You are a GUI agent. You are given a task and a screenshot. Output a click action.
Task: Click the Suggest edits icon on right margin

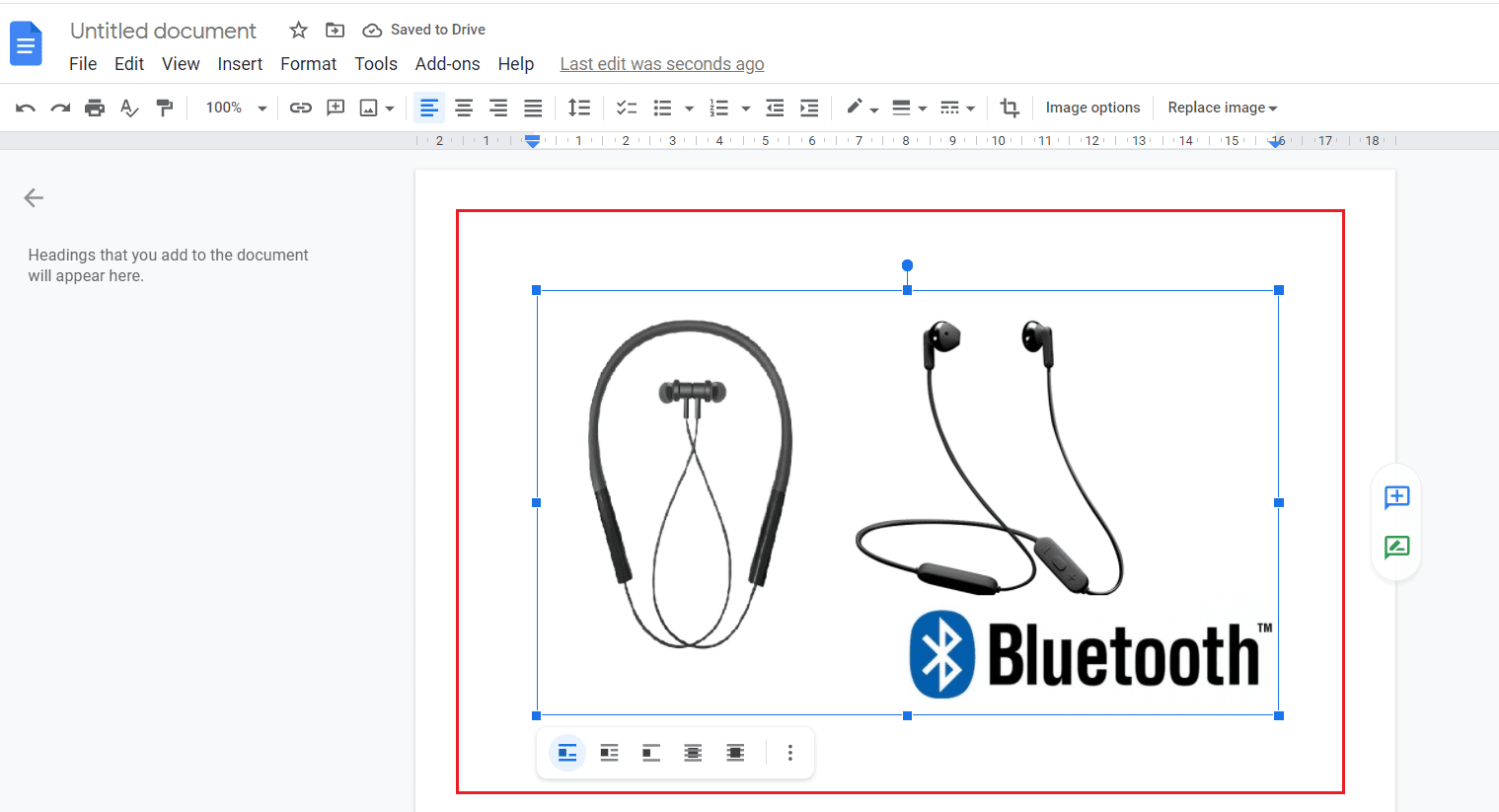(x=1396, y=548)
